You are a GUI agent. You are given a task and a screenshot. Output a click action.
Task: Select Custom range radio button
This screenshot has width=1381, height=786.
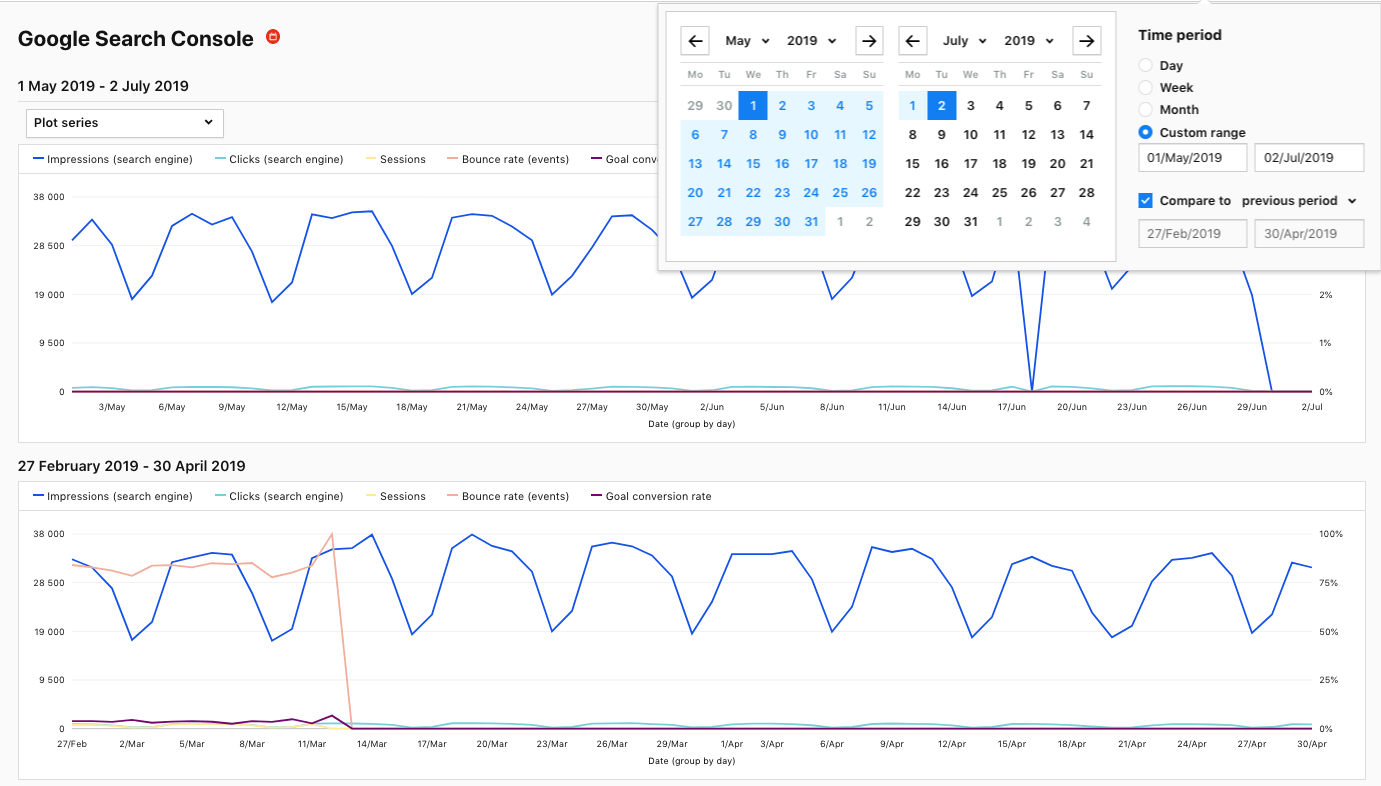[x=1146, y=132]
